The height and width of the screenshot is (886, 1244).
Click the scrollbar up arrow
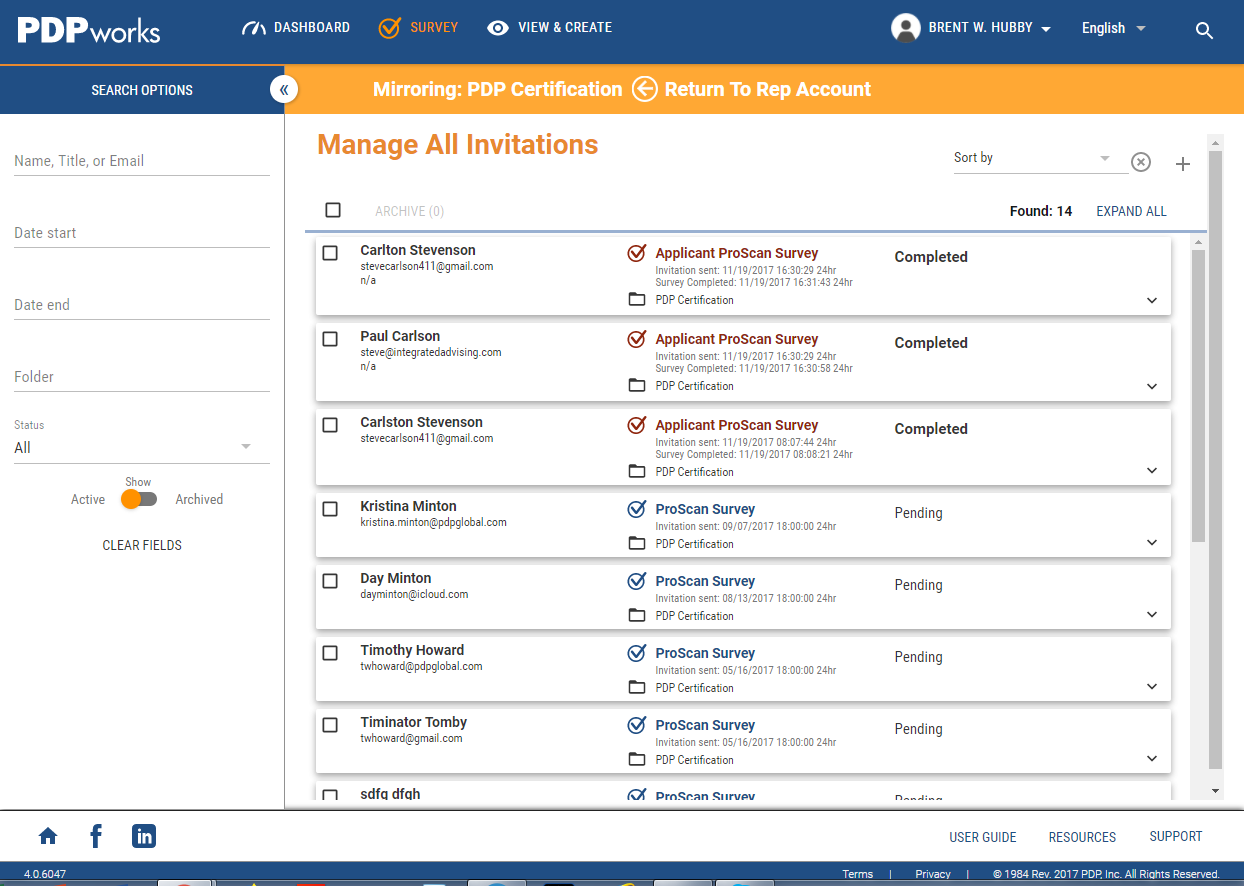pyautogui.click(x=1215, y=143)
